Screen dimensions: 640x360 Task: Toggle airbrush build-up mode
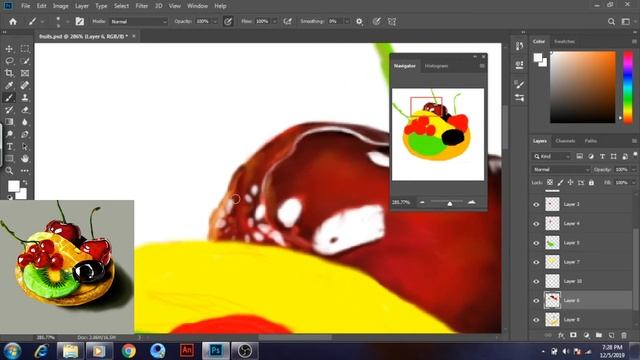coord(288,22)
